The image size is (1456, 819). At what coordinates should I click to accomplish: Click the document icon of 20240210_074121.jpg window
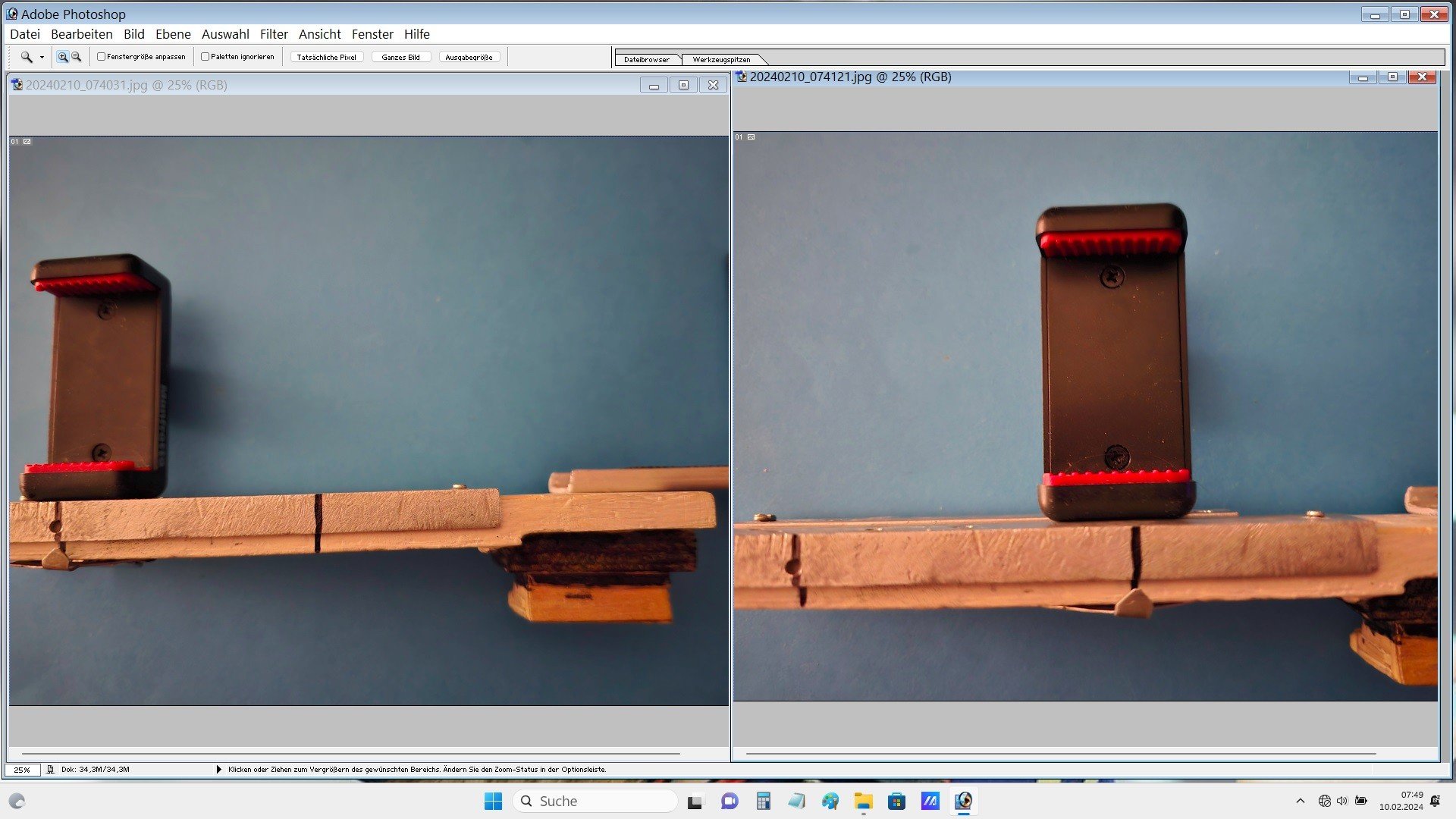[x=742, y=77]
